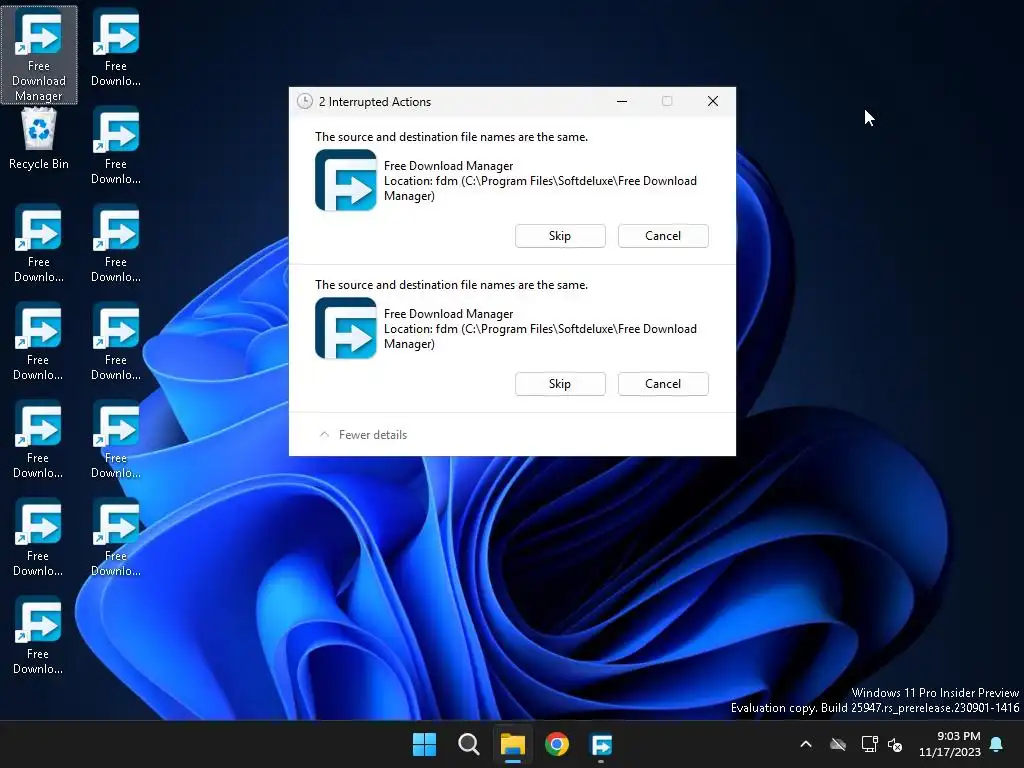The width and height of the screenshot is (1024, 768).
Task: Click Skip in the second interrupted action
Action: [x=560, y=384]
